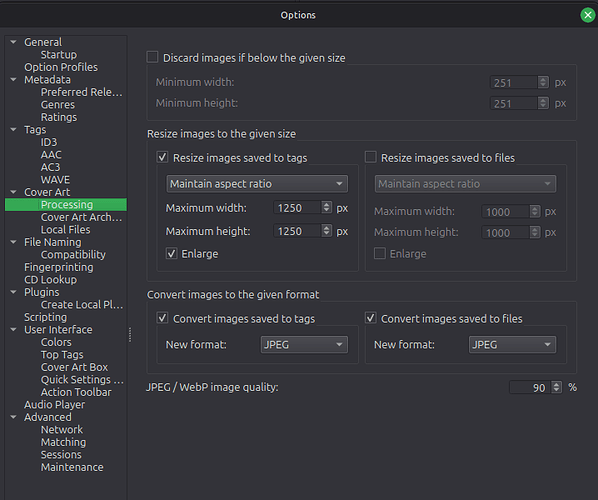Screen dimensions: 598x500
Task: Open Create Local Plugin page
Action: point(82,304)
